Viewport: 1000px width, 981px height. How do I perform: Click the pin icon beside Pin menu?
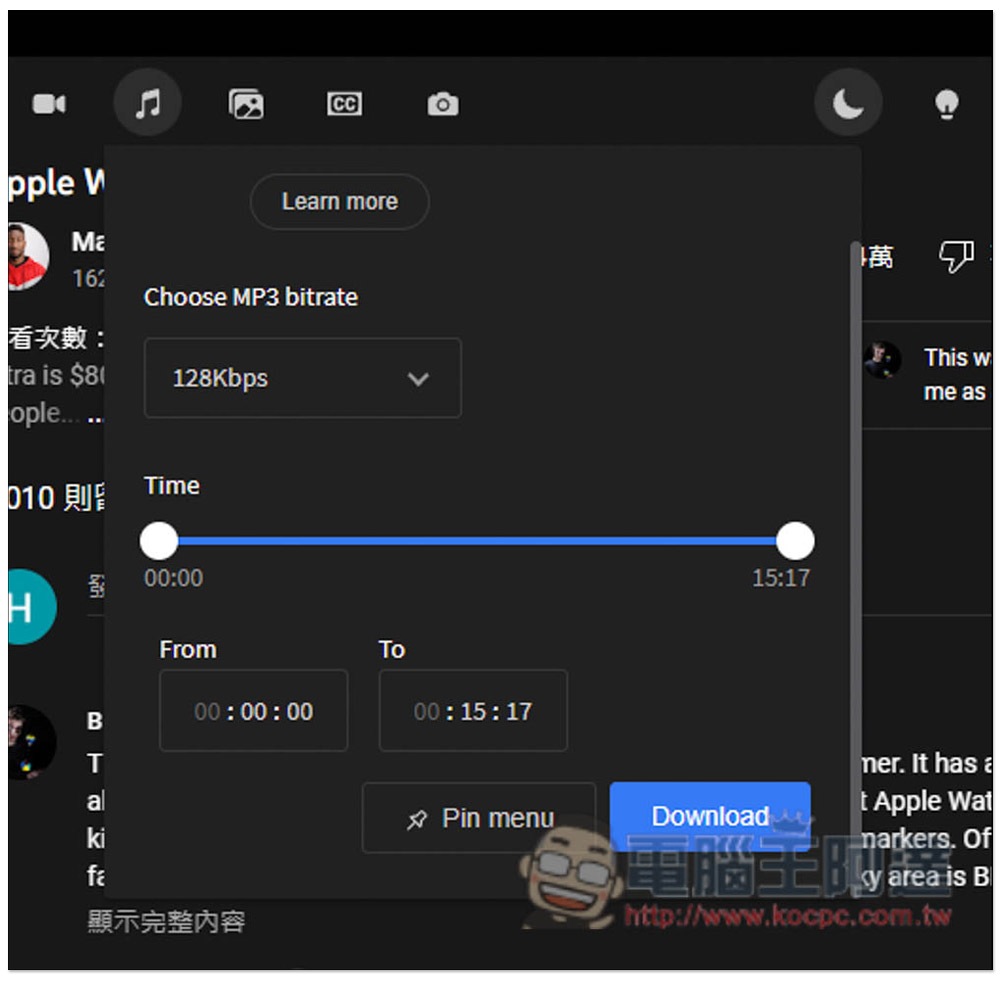[417, 819]
